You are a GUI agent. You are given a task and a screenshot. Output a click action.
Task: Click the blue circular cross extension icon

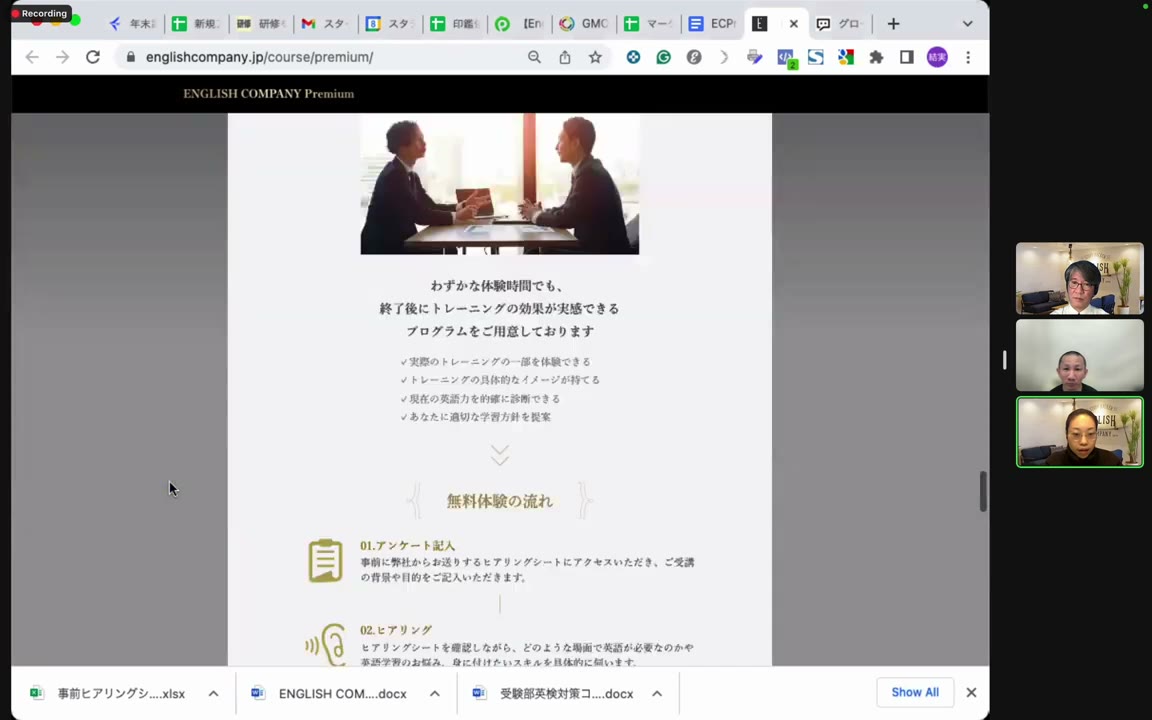click(633, 57)
